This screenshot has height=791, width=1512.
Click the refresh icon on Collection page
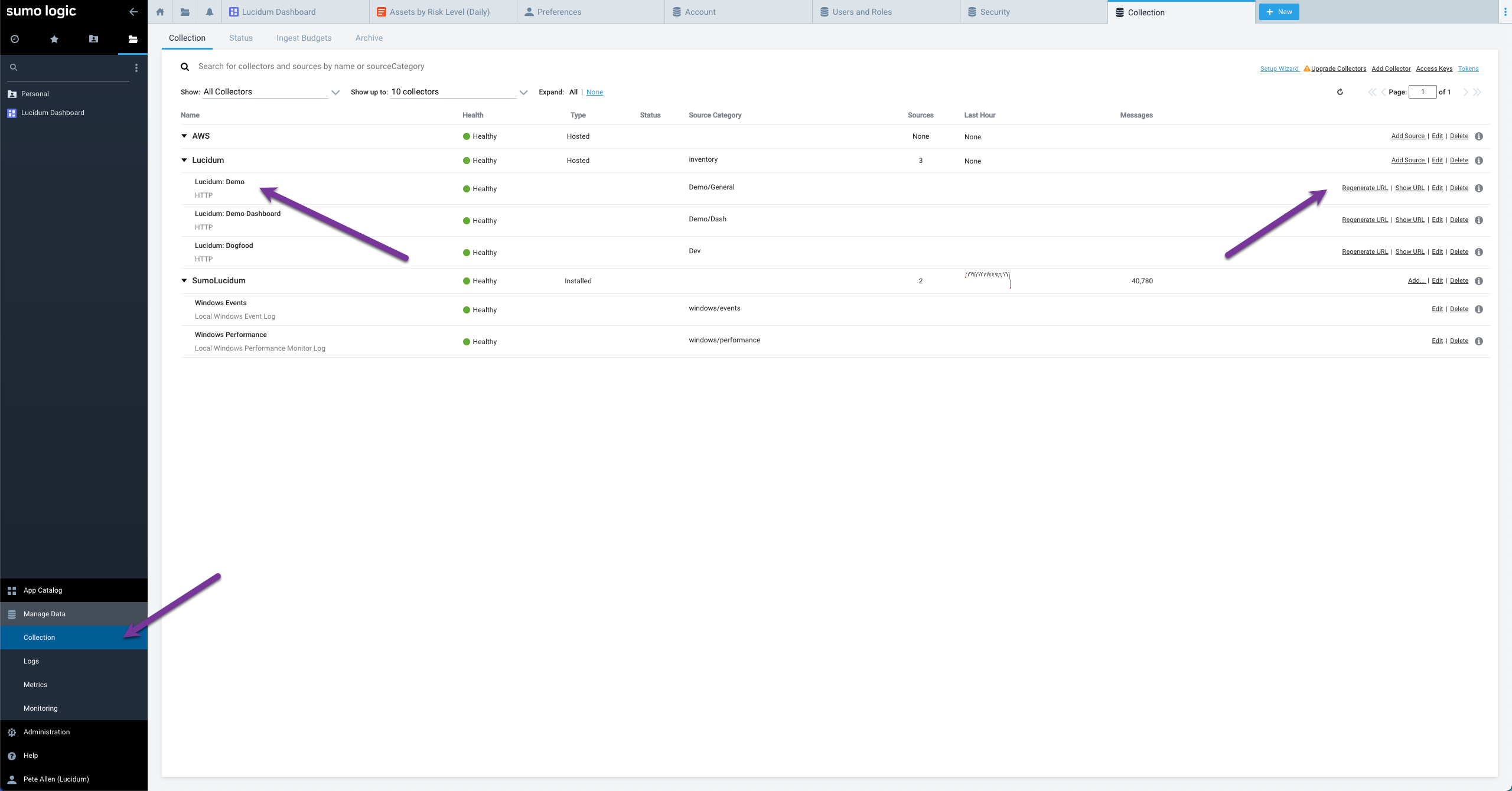pyautogui.click(x=1340, y=92)
